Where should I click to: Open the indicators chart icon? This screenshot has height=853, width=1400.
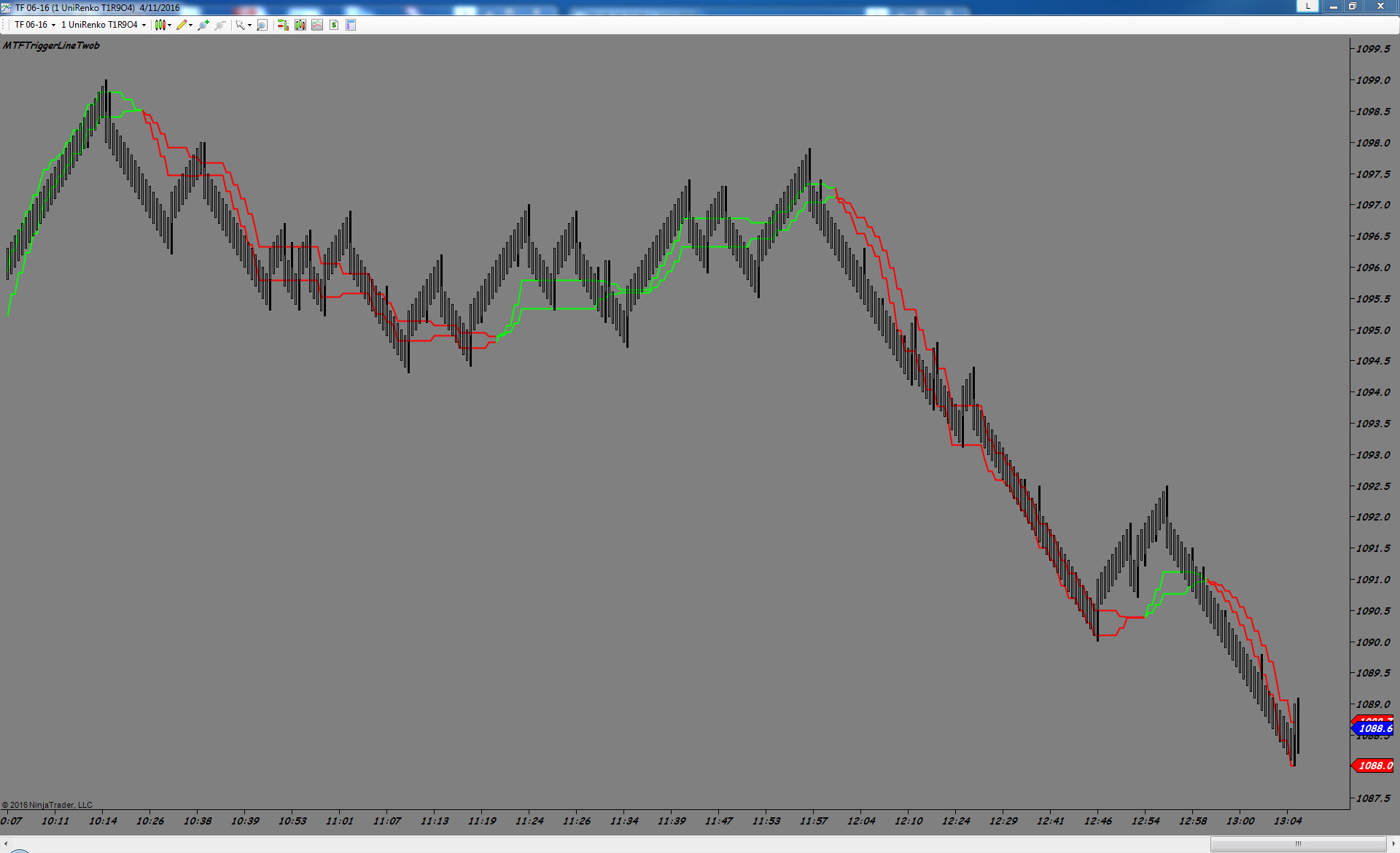pos(317,25)
